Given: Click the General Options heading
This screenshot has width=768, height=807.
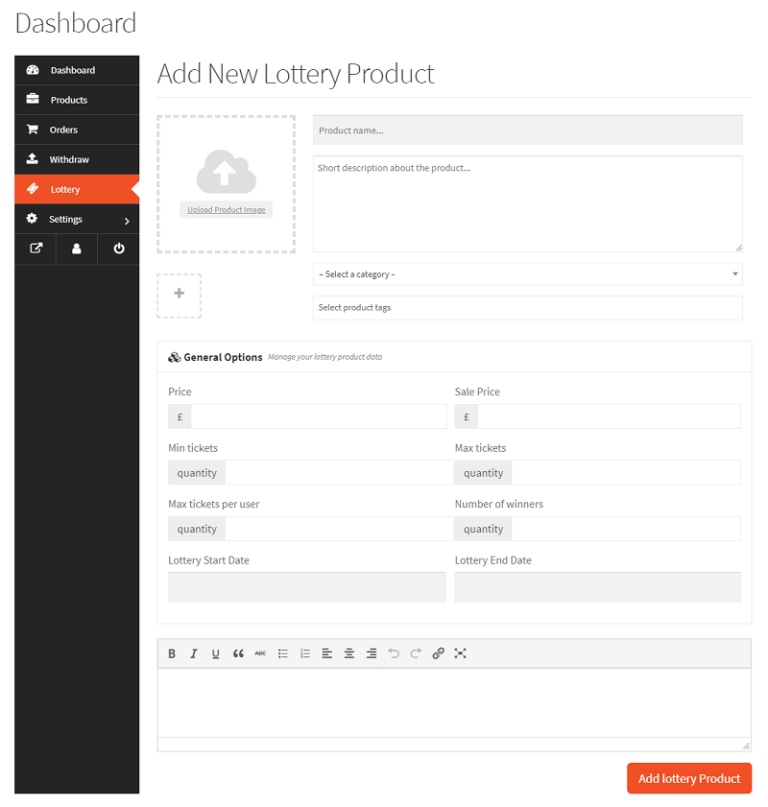Looking at the screenshot, I should [223, 357].
